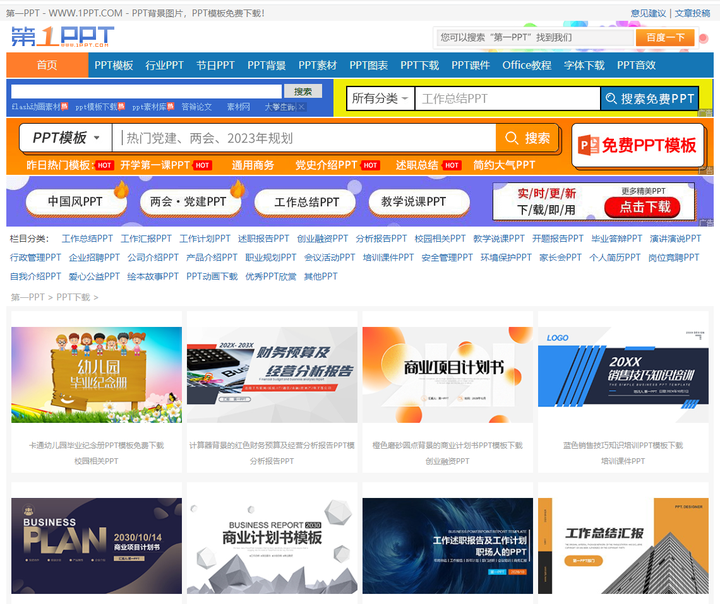Viewport: 720px width, 604px height.
Task: Open 节日PPT navigation item
Action: (215, 65)
